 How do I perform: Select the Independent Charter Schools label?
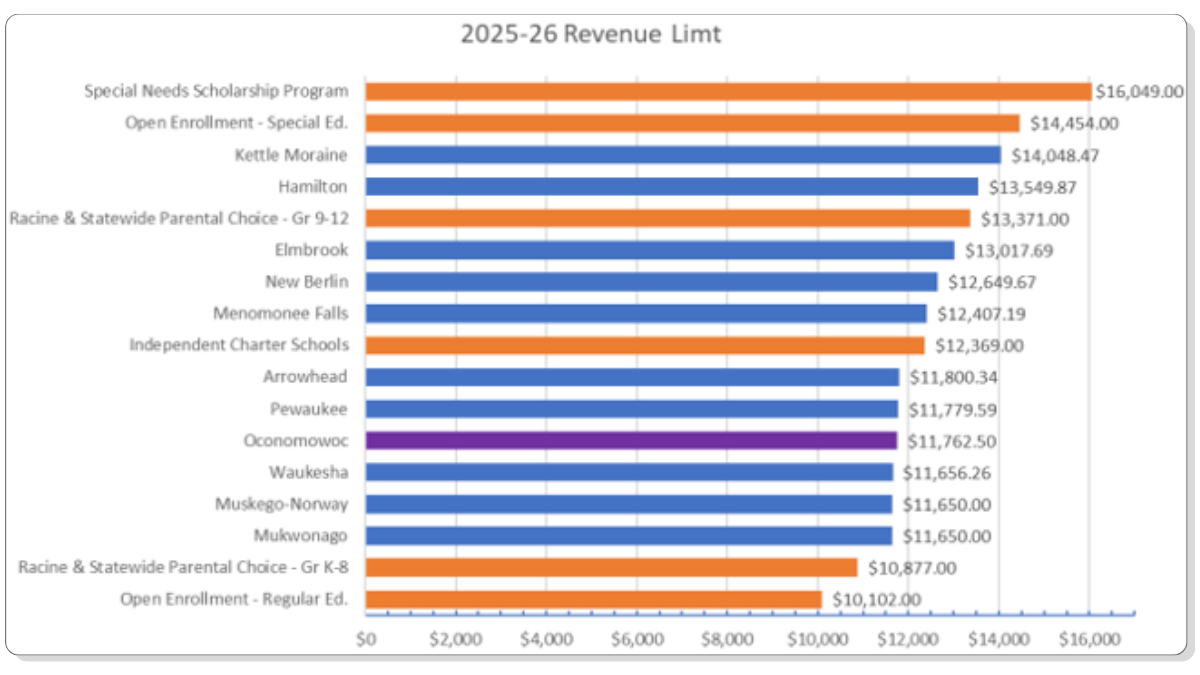pos(239,345)
